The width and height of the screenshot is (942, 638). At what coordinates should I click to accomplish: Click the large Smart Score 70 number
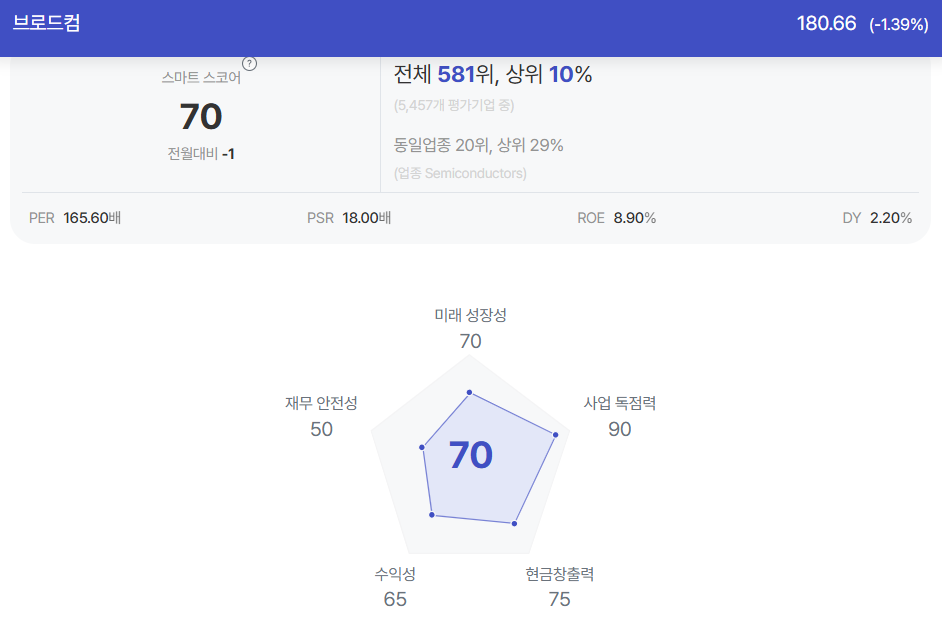(201, 117)
